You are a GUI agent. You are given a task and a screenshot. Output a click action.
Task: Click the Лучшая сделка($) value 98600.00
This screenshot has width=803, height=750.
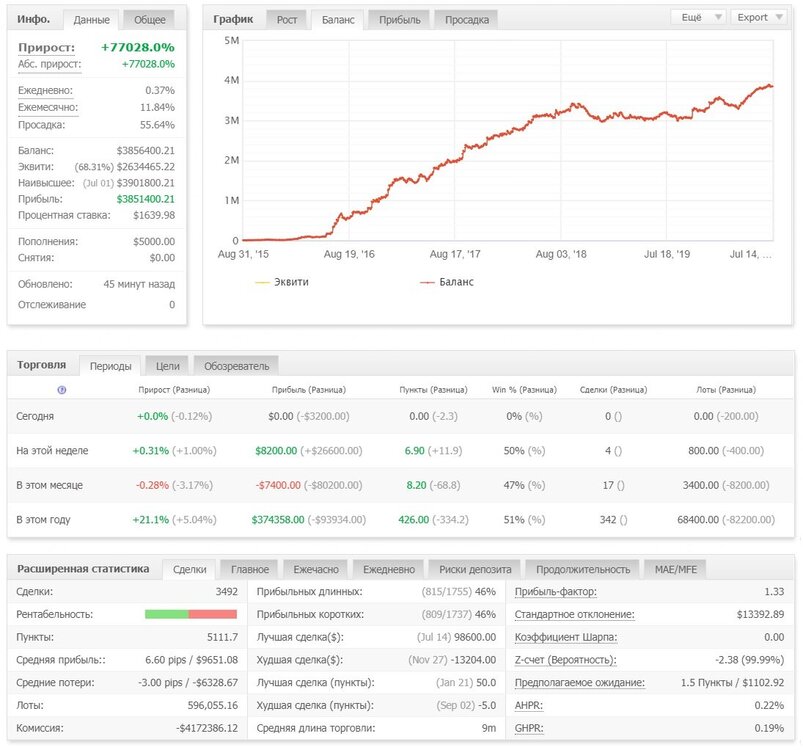[x=475, y=637]
